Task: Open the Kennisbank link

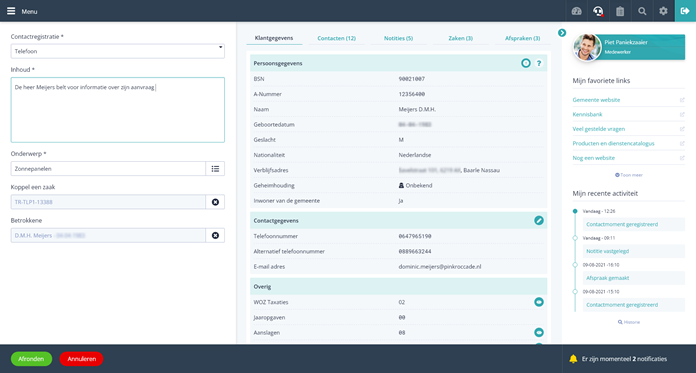Action: click(x=587, y=115)
